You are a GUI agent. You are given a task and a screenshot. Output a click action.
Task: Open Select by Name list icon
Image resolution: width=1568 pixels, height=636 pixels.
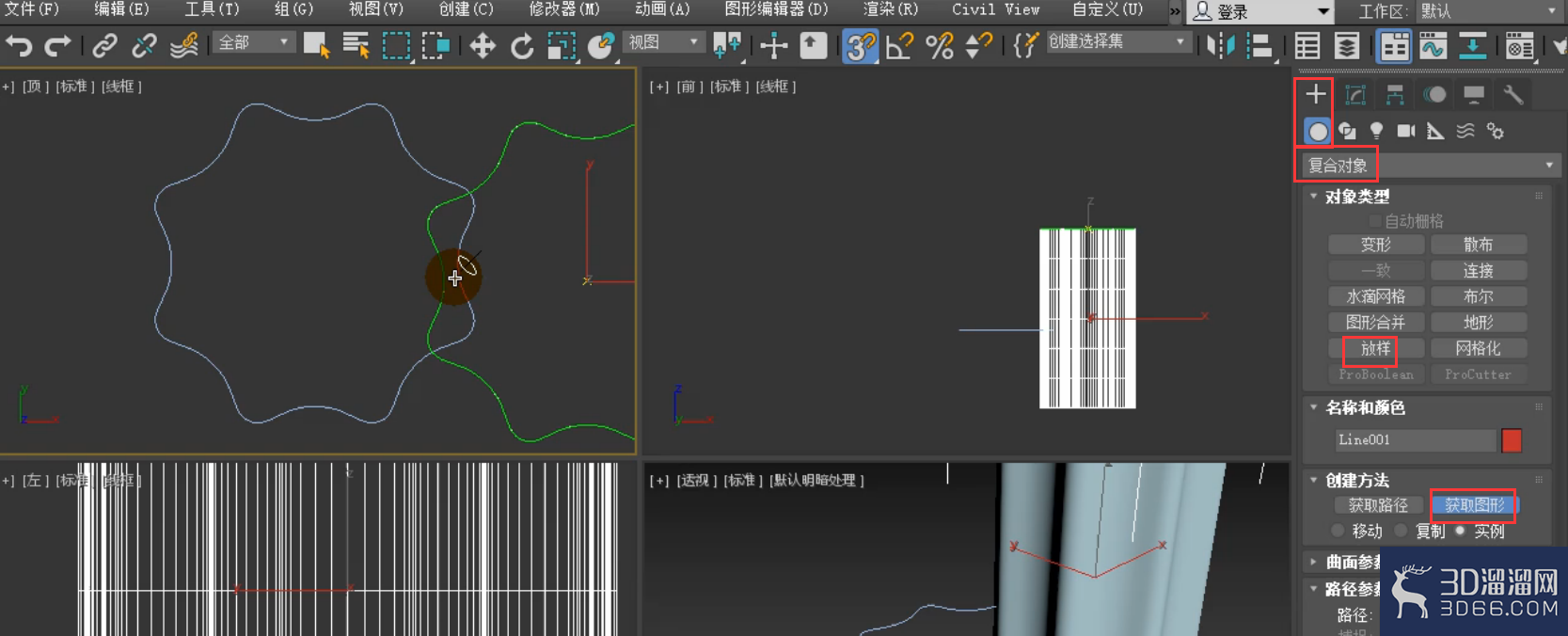tap(356, 45)
